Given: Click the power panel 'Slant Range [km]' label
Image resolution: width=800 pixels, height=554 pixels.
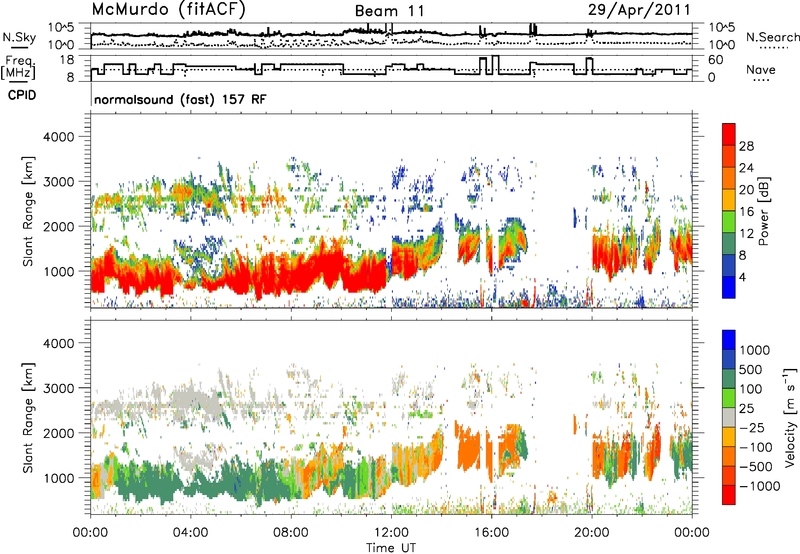Looking at the screenshot, I should [28, 211].
